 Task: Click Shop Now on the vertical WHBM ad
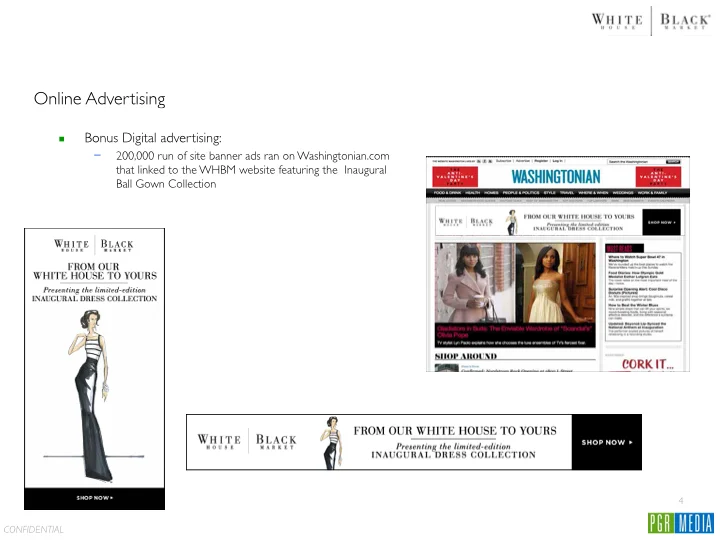tap(94, 498)
